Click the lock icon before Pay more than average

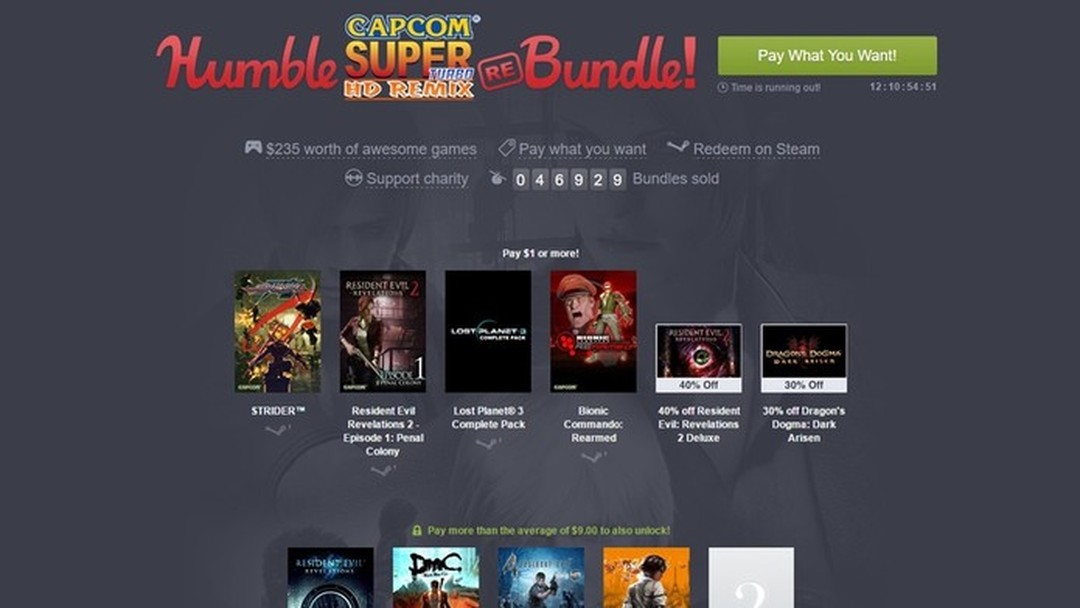[x=417, y=531]
